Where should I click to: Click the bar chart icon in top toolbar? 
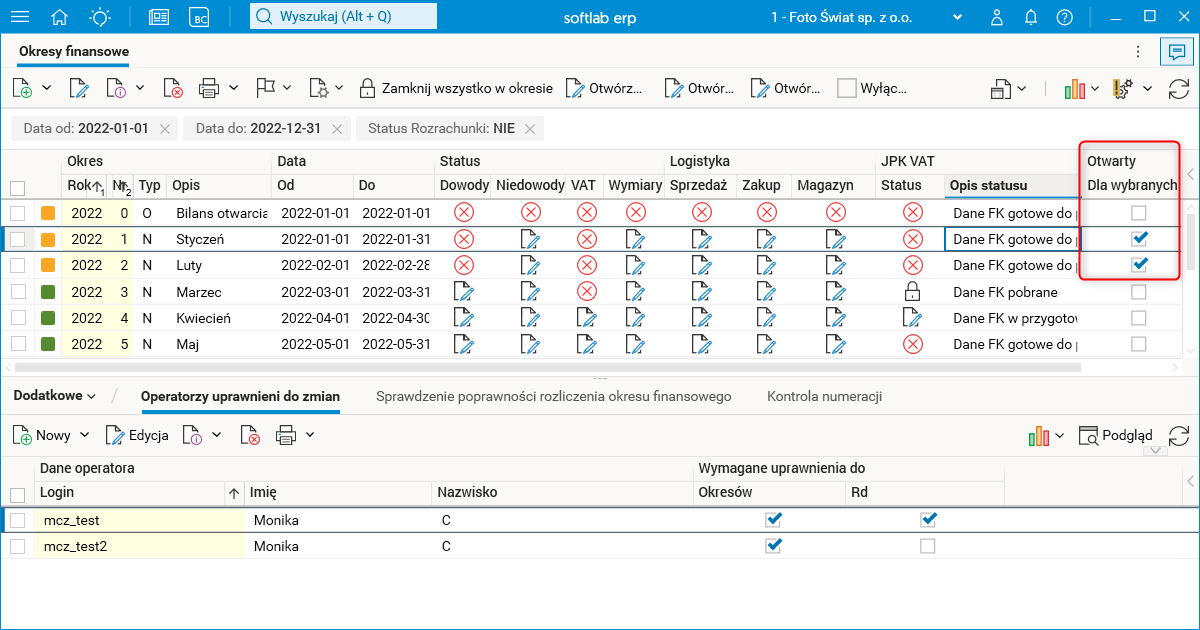[x=1075, y=88]
